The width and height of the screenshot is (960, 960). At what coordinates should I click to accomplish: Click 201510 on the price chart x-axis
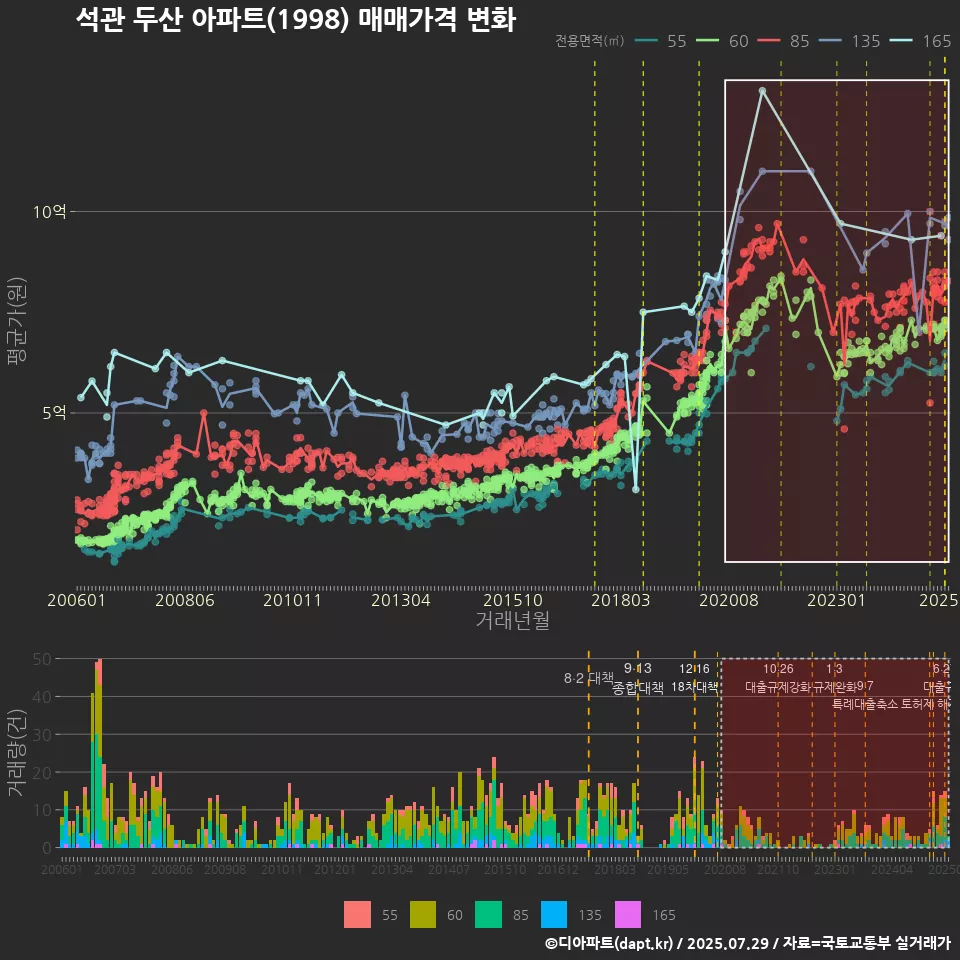[x=513, y=600]
